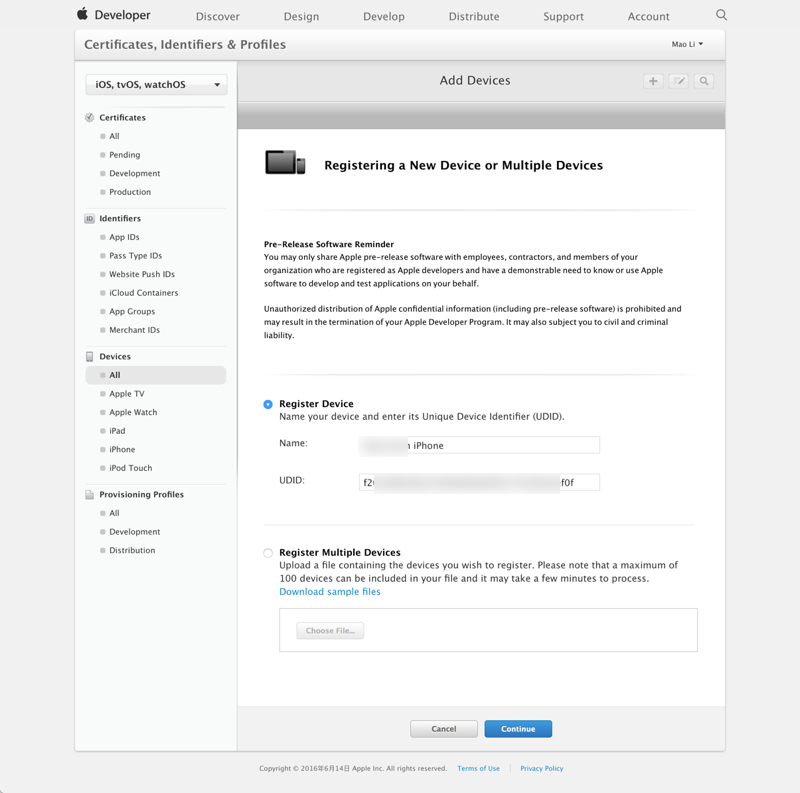Open the Distribute menu
This screenshot has height=793, width=800.
tap(474, 16)
